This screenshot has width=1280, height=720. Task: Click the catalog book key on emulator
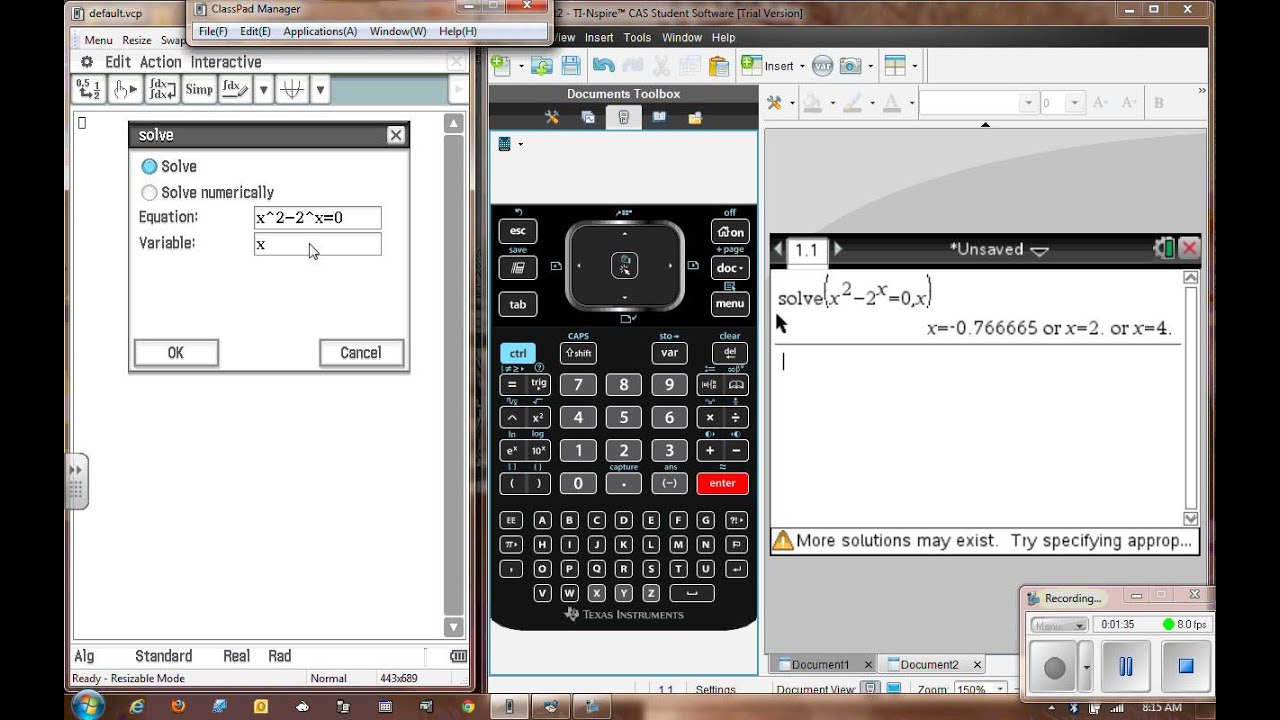(x=737, y=384)
